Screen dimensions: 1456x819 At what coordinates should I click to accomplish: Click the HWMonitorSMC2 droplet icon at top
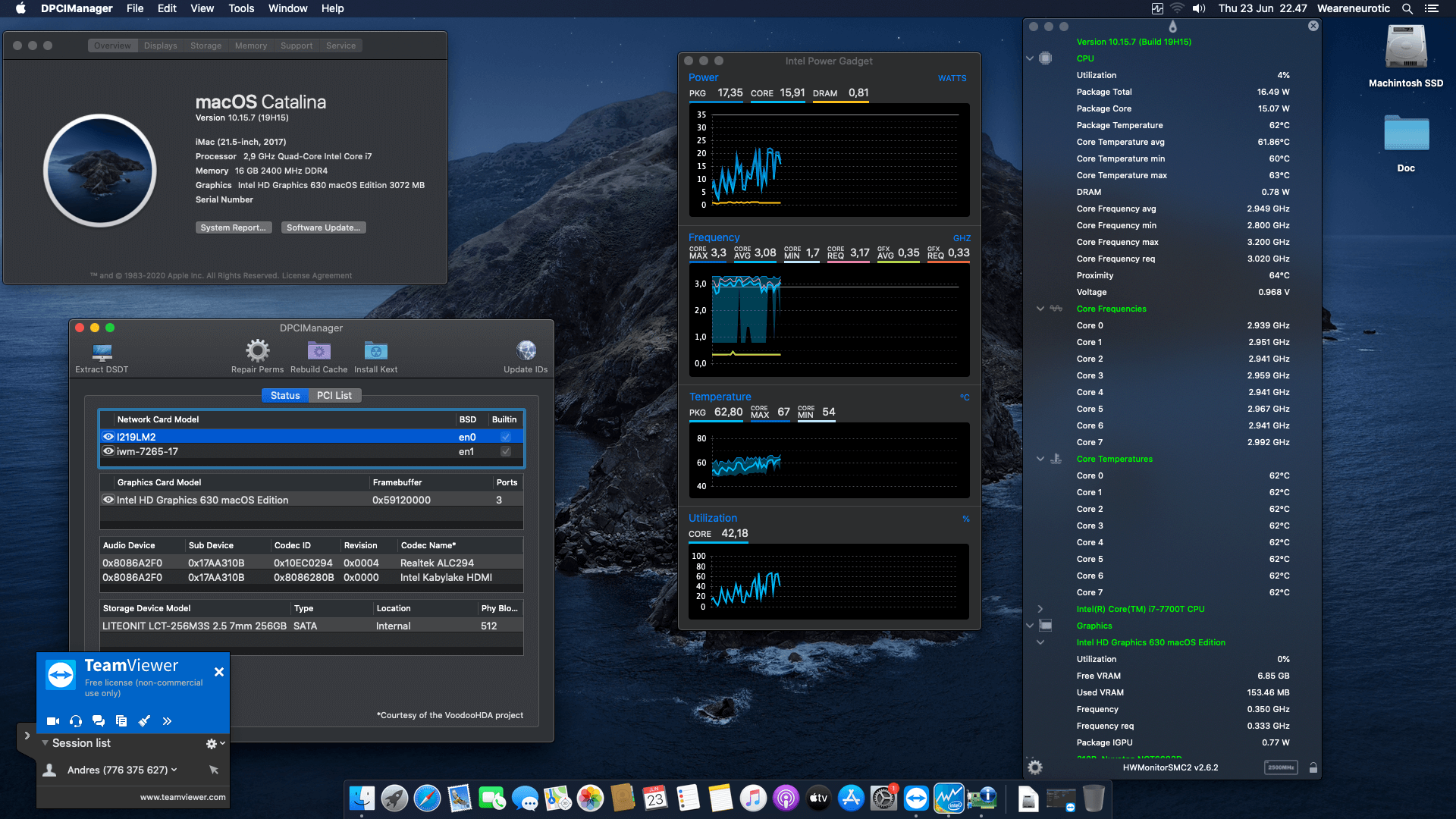[x=1172, y=27]
